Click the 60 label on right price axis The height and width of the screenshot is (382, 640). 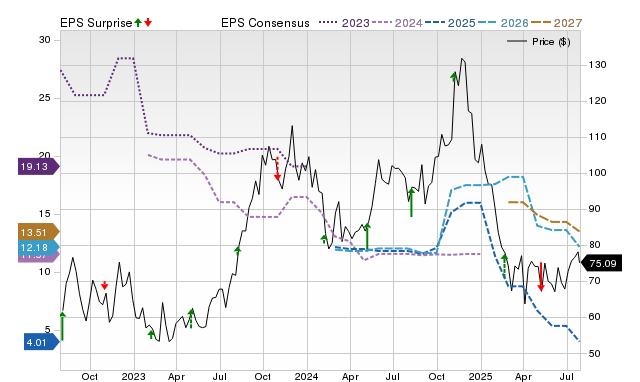(x=595, y=317)
